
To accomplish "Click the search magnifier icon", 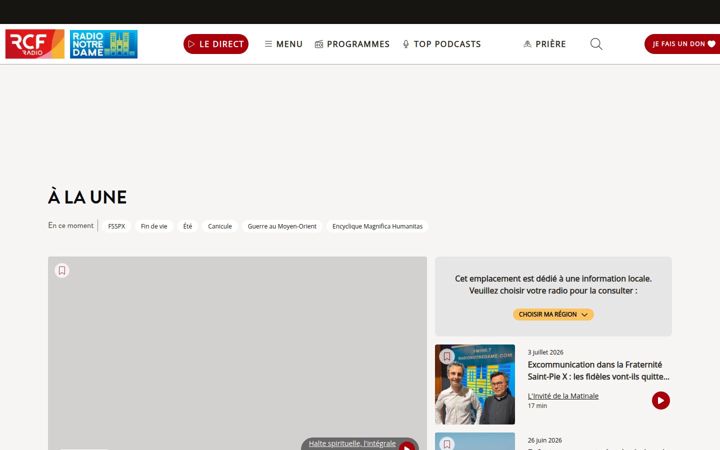I will click(x=596, y=44).
